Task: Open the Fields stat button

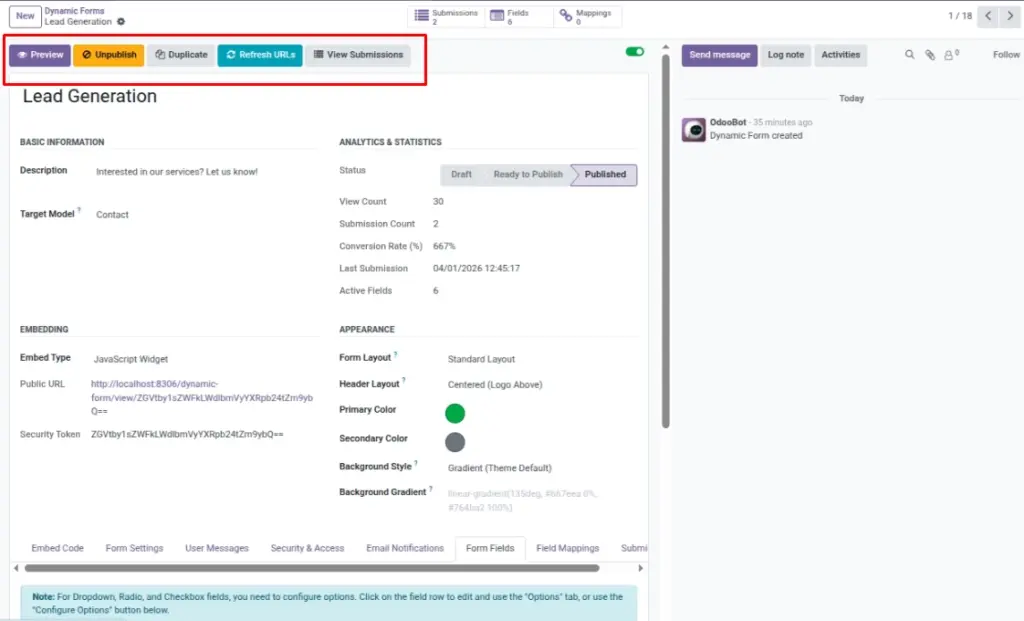Action: tap(518, 16)
